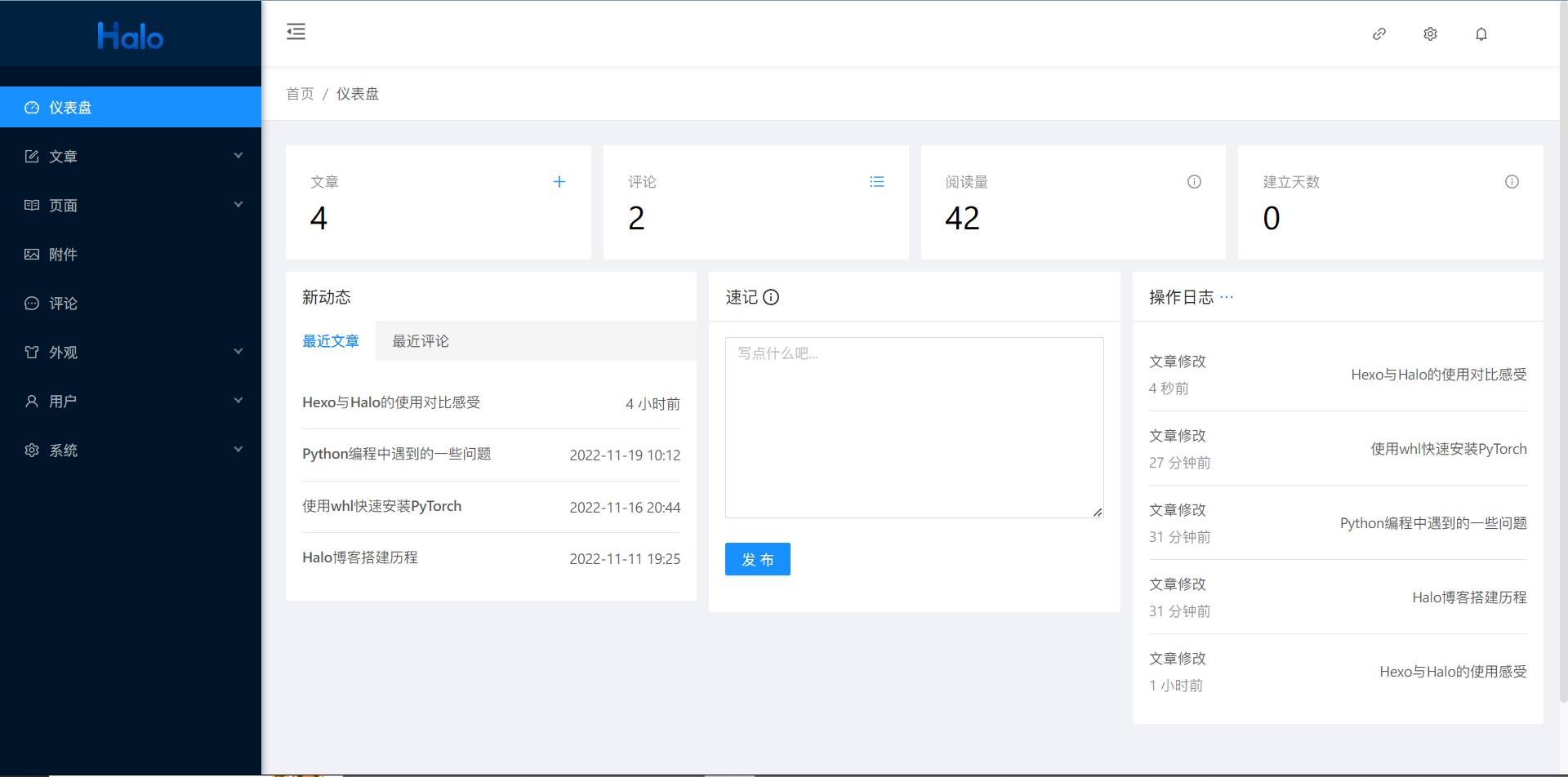Expand the 外观 sidebar menu chevron
Screen dimensions: 1568x777
tap(238, 352)
